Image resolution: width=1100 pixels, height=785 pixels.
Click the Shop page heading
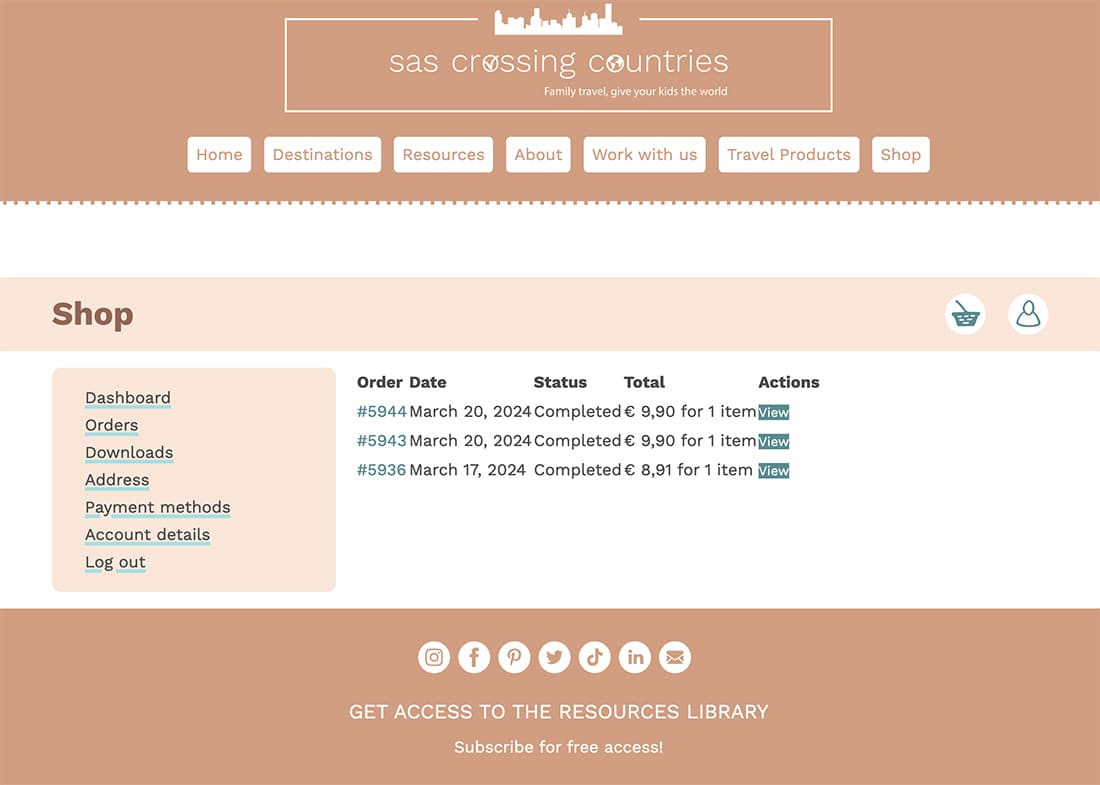tap(93, 314)
